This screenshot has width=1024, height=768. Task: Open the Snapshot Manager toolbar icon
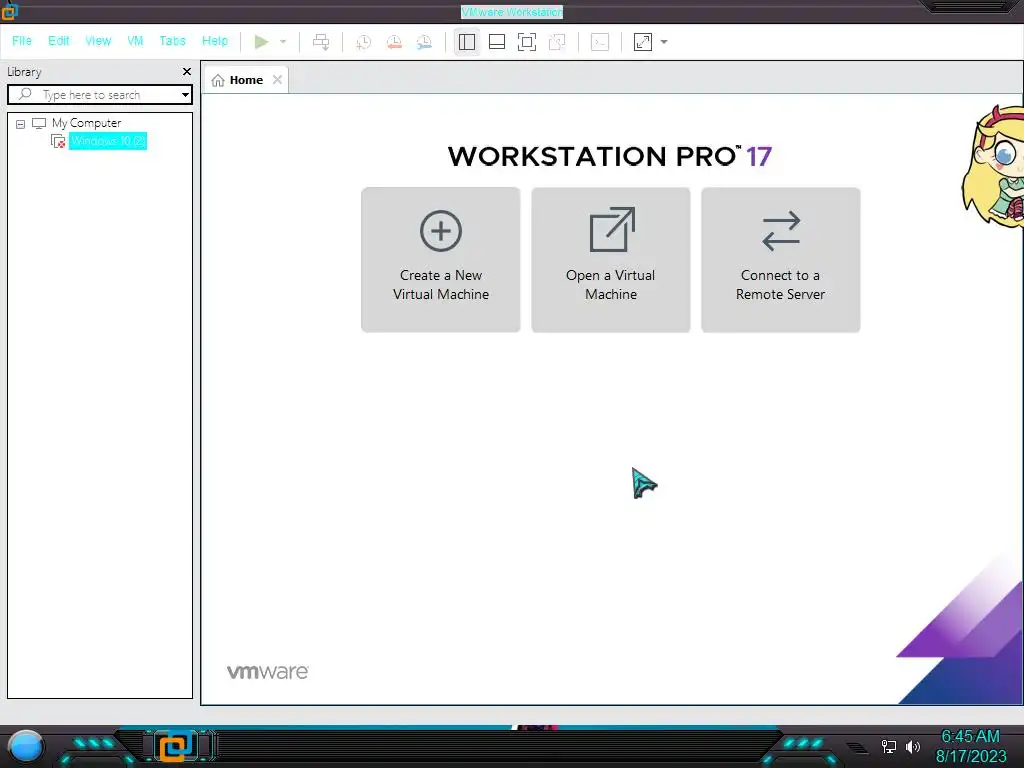[424, 42]
